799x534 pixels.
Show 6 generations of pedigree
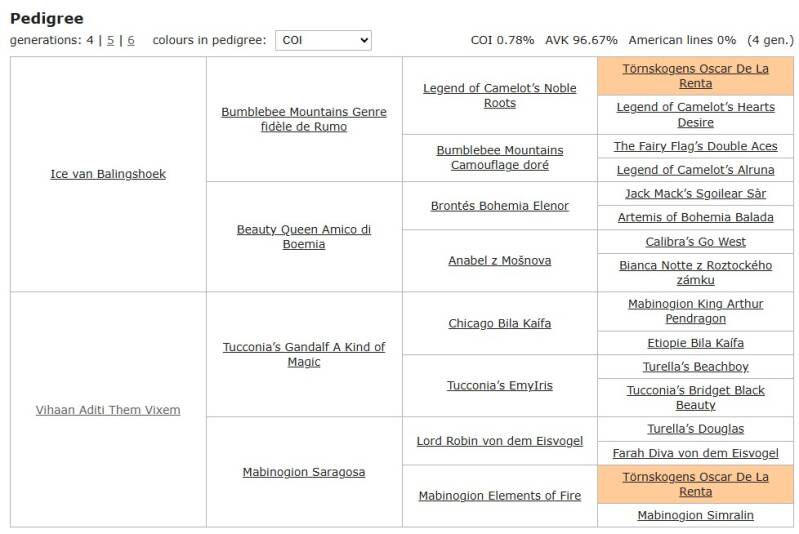[x=130, y=40]
